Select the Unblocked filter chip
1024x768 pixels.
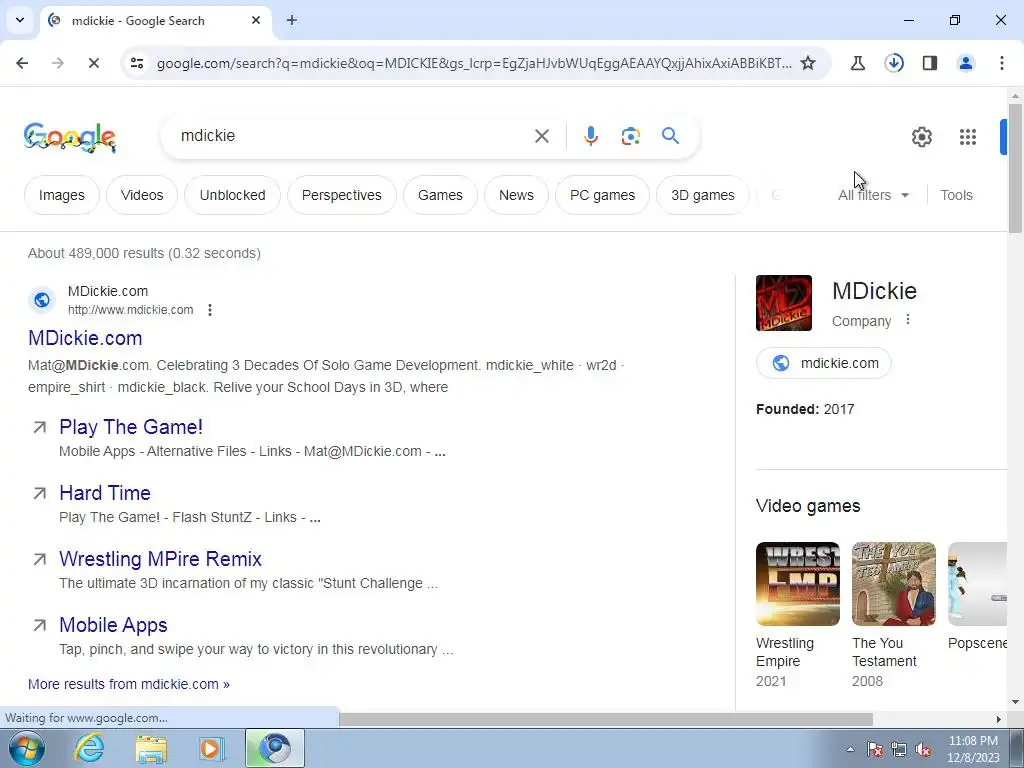[232, 195]
